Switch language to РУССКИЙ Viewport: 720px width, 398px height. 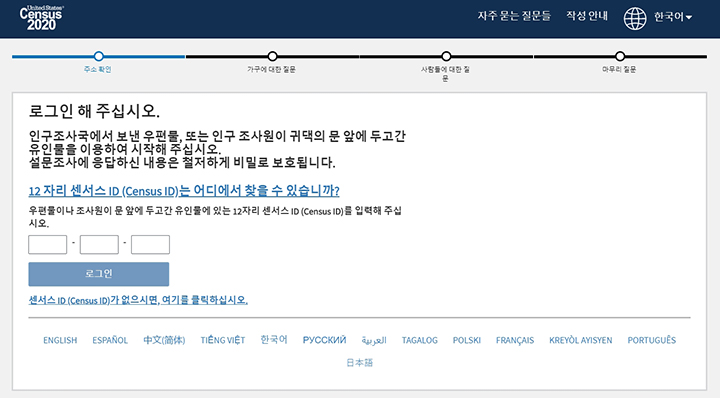(324, 340)
